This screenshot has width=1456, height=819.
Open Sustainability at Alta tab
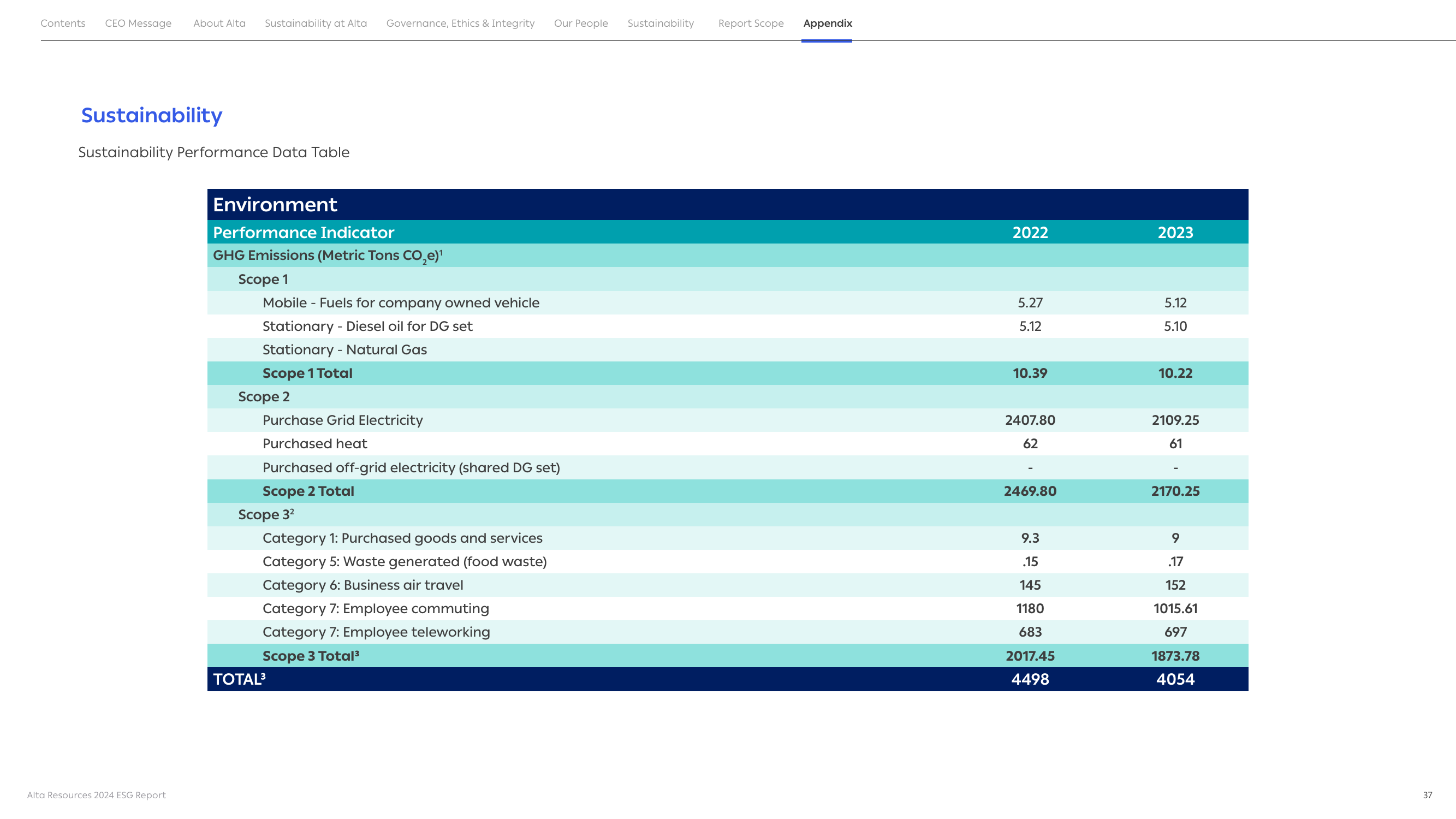pos(316,23)
